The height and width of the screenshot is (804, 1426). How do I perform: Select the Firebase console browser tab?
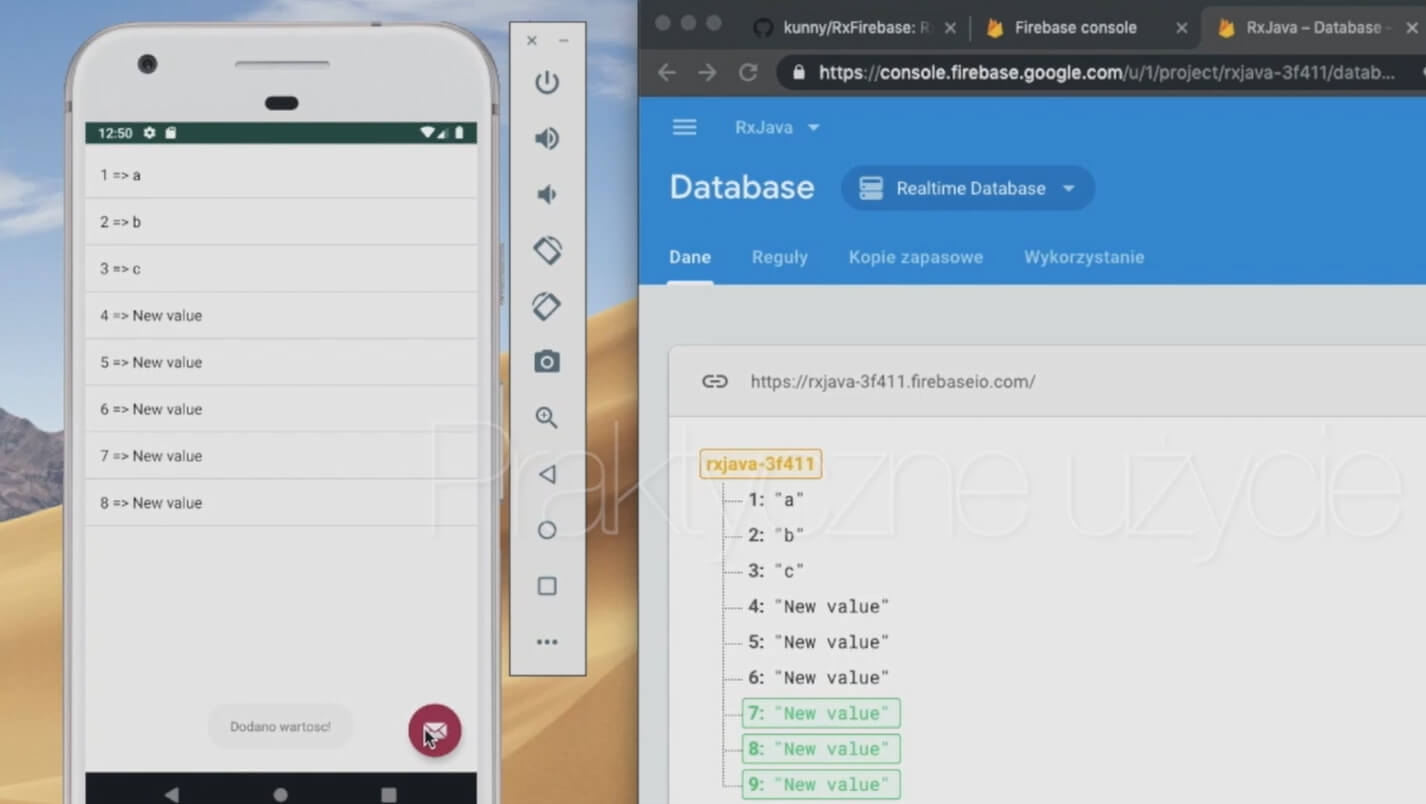(x=1075, y=28)
